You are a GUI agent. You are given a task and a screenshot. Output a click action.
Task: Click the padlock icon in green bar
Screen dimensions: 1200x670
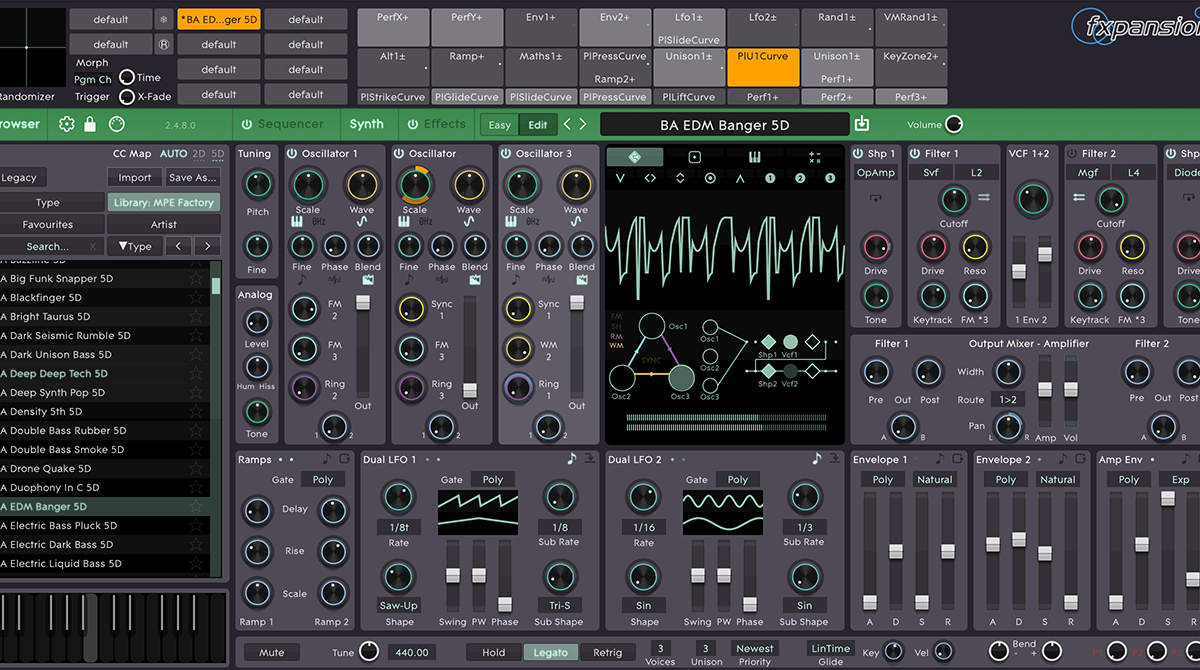click(90, 124)
